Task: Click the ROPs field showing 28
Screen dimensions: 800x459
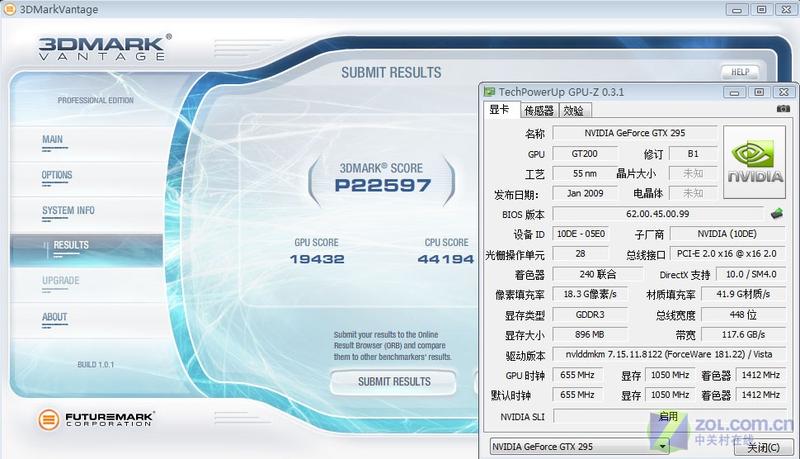Action: point(581,253)
